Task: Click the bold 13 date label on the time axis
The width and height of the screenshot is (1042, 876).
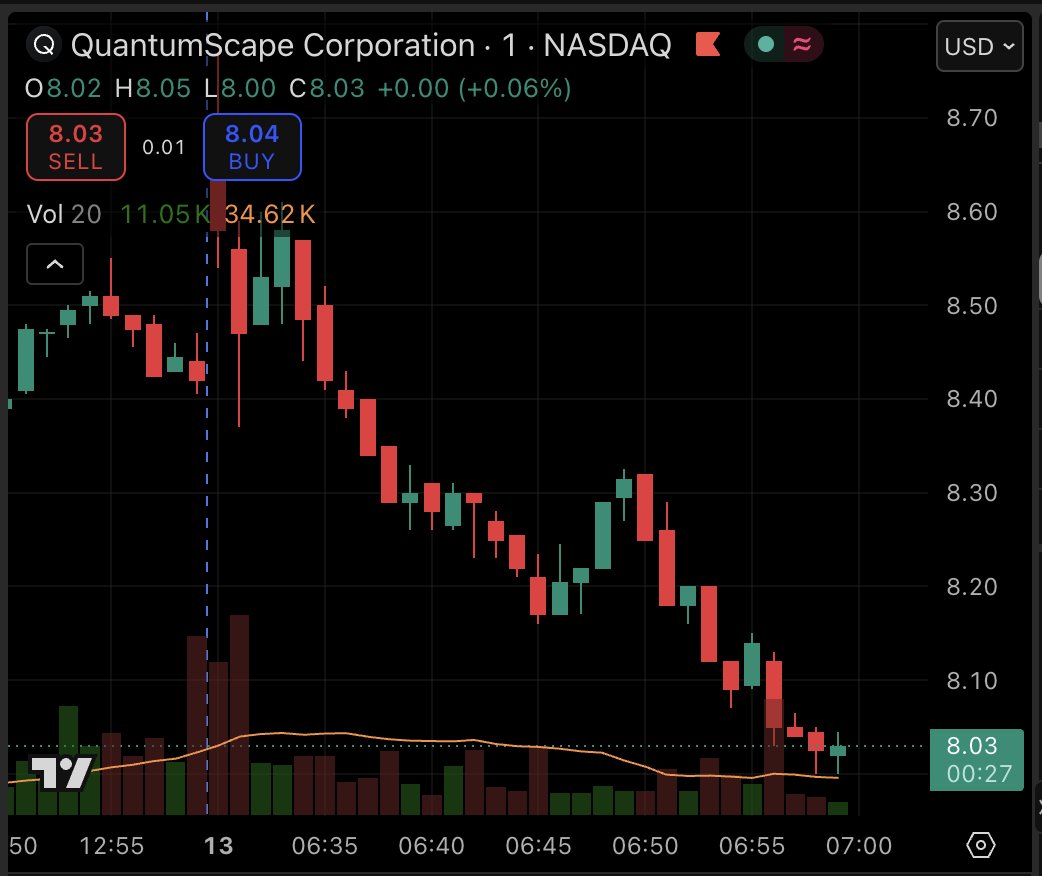Action: tap(218, 846)
